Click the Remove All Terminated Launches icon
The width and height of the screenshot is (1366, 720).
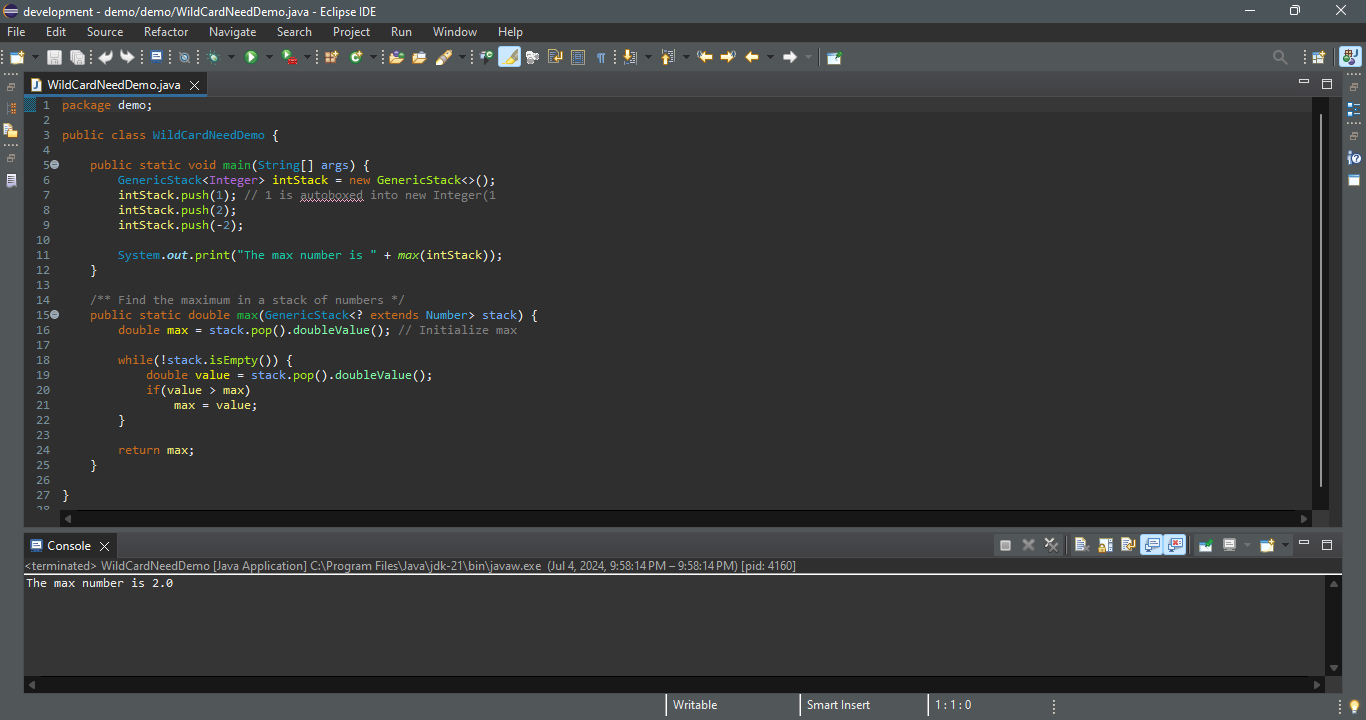click(x=1051, y=545)
